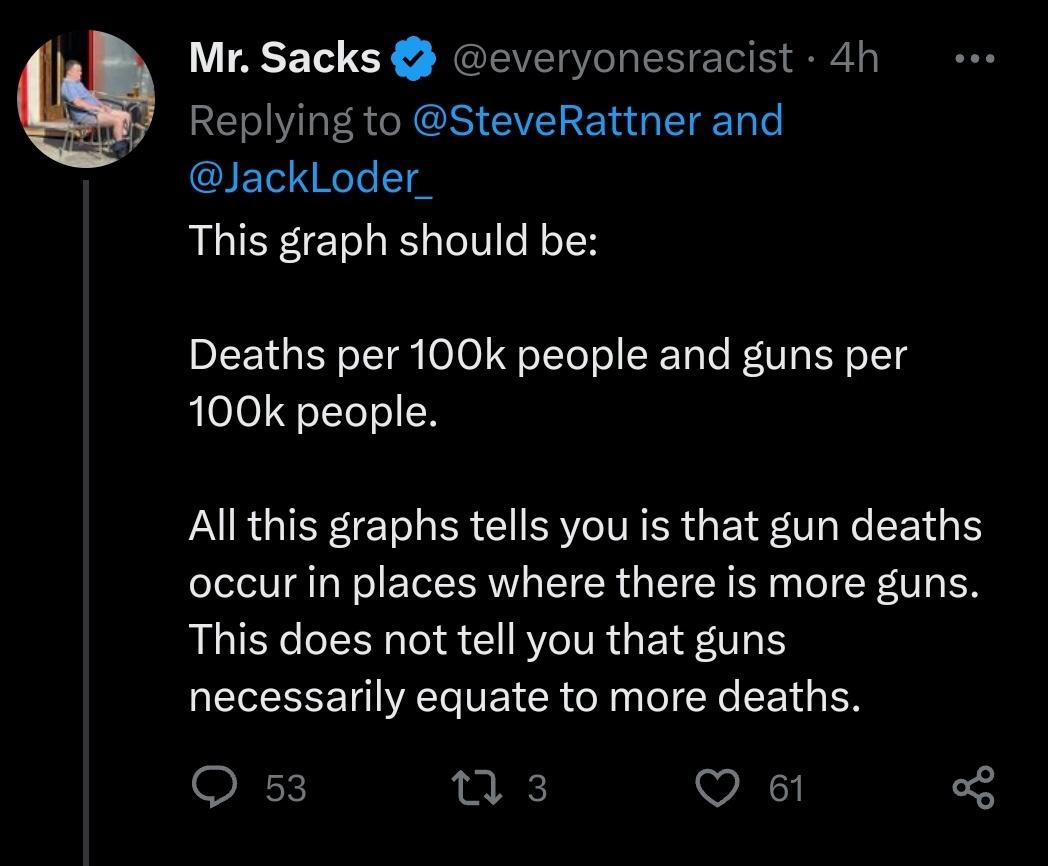Click the 'Replying to' label
The image size is (1048, 866).
point(294,121)
